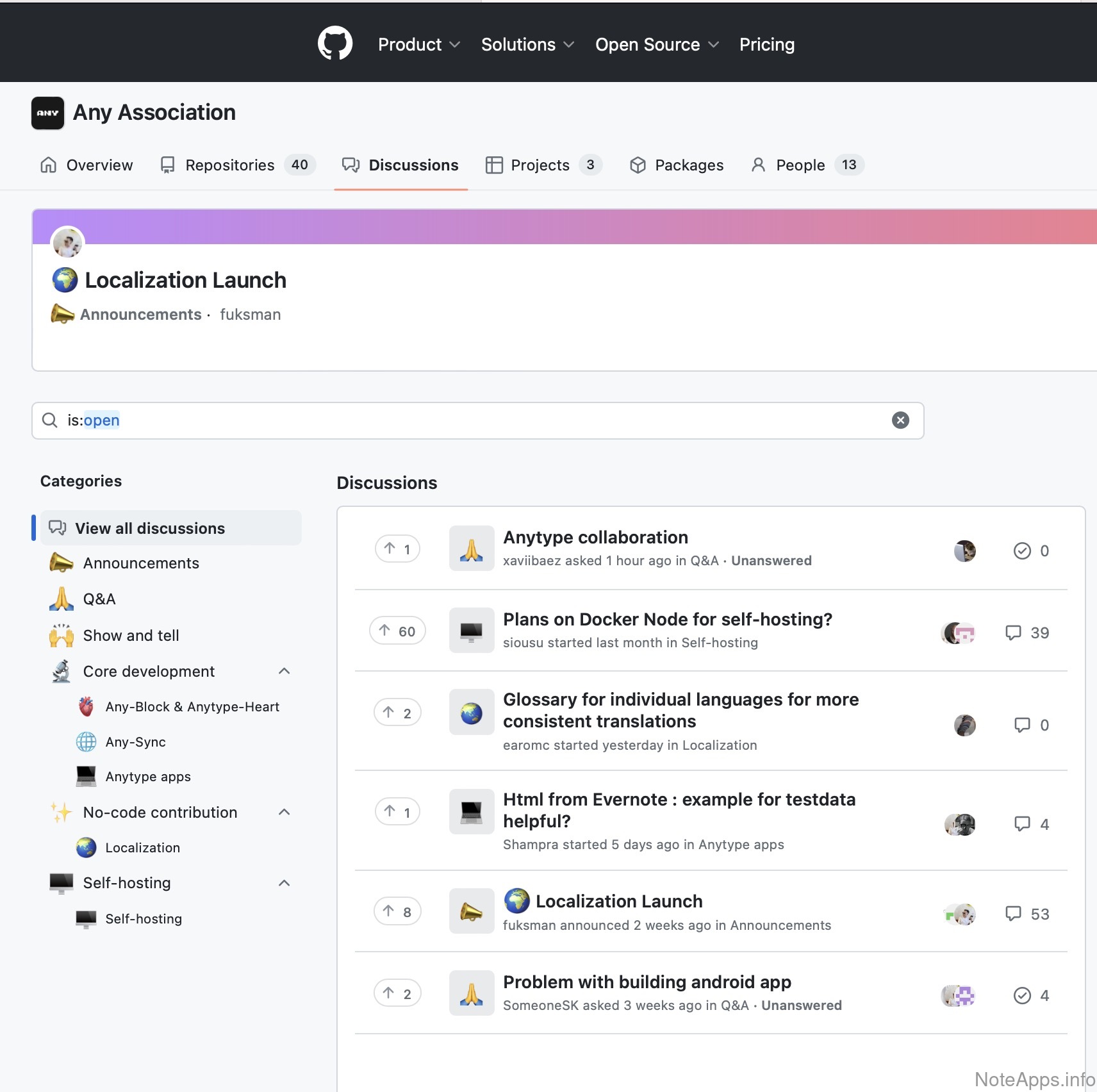
Task: Click the Any Association organization avatar
Action: pyautogui.click(x=48, y=113)
